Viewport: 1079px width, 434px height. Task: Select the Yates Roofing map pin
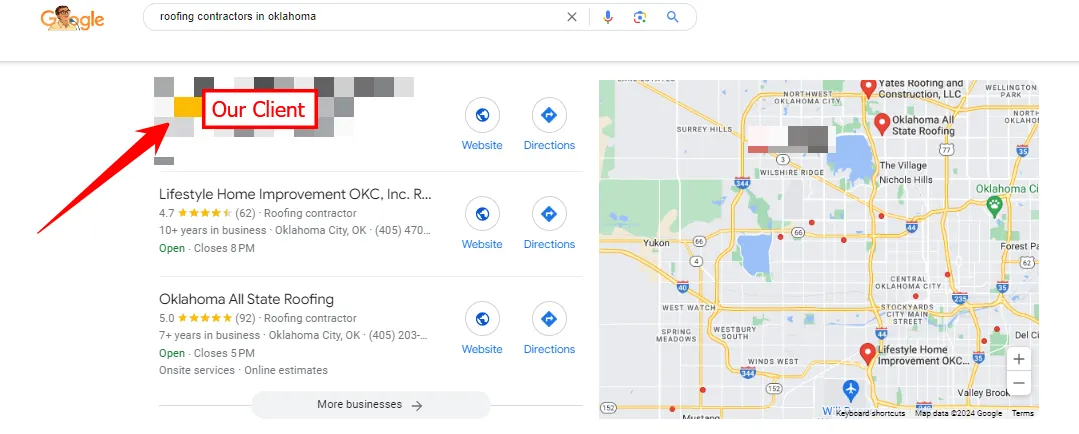click(868, 88)
